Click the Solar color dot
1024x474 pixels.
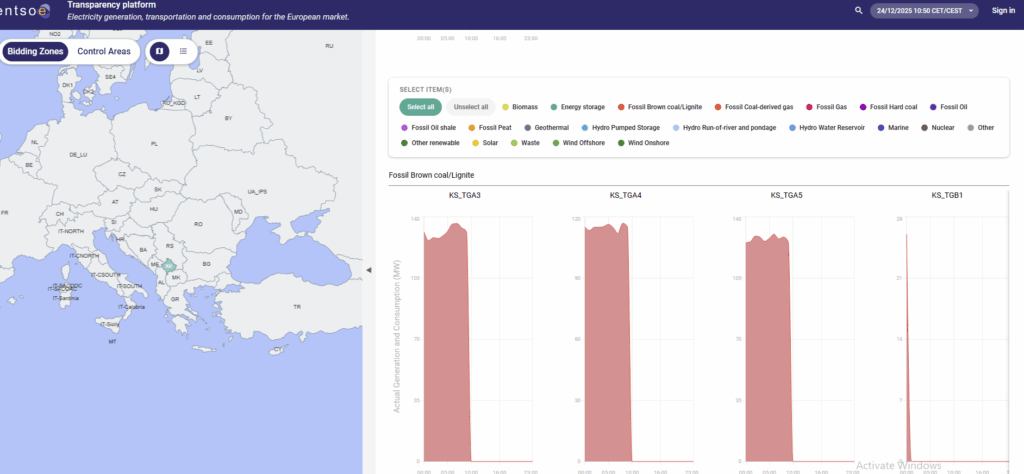point(476,143)
